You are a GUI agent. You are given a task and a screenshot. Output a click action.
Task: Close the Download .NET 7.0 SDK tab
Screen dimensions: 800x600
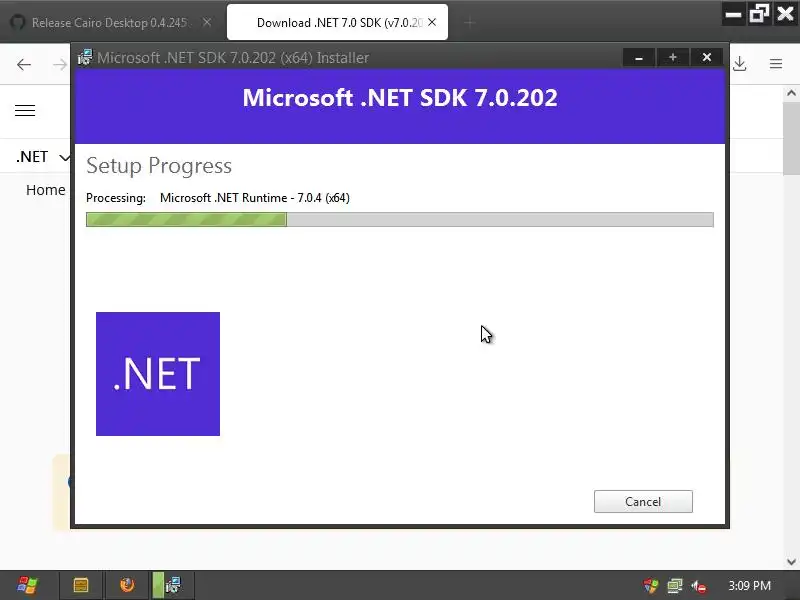tap(432, 22)
